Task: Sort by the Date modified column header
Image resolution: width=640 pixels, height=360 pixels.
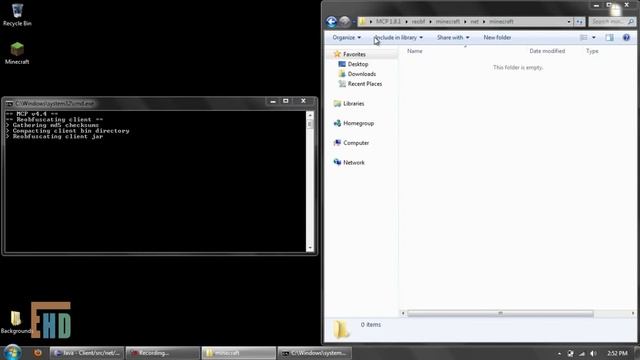Action: tap(547, 51)
